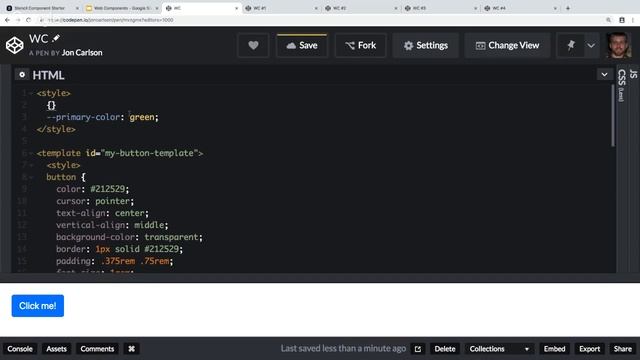Screen dimensions: 640x360
Task: Open the Assets panel
Action: coord(56,349)
